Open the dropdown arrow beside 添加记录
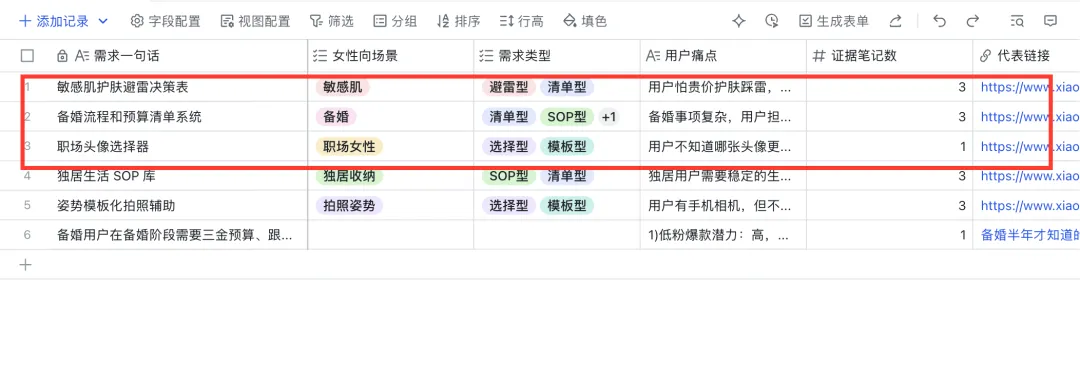 [103, 21]
